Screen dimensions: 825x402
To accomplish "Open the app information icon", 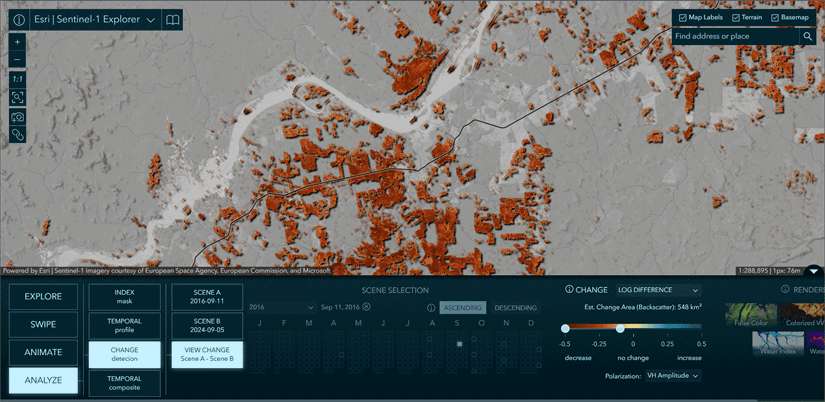I will pos(19,20).
